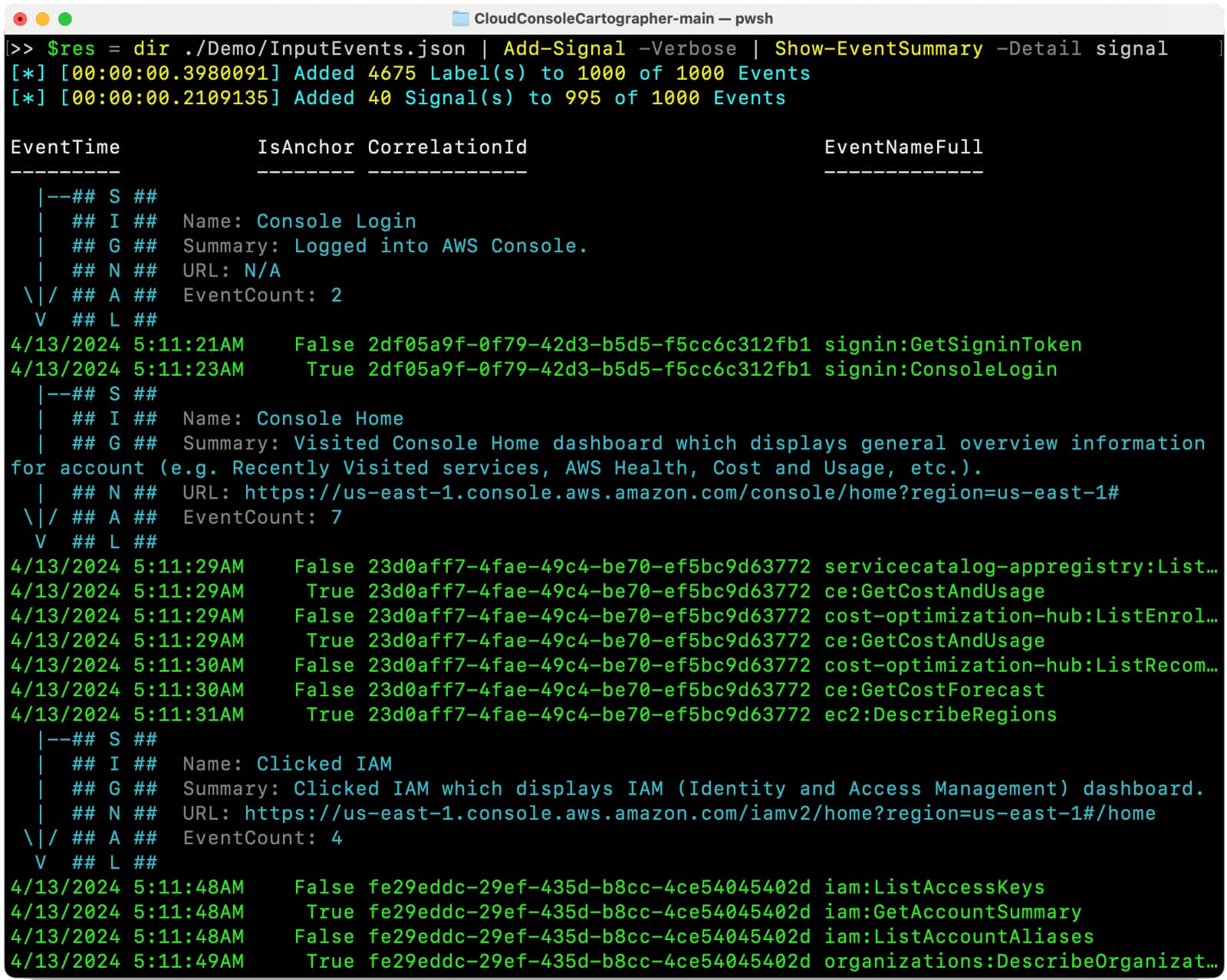The width and height of the screenshot is (1227, 980).
Task: Click the ce:GetCostForecast event name
Action: click(934, 690)
